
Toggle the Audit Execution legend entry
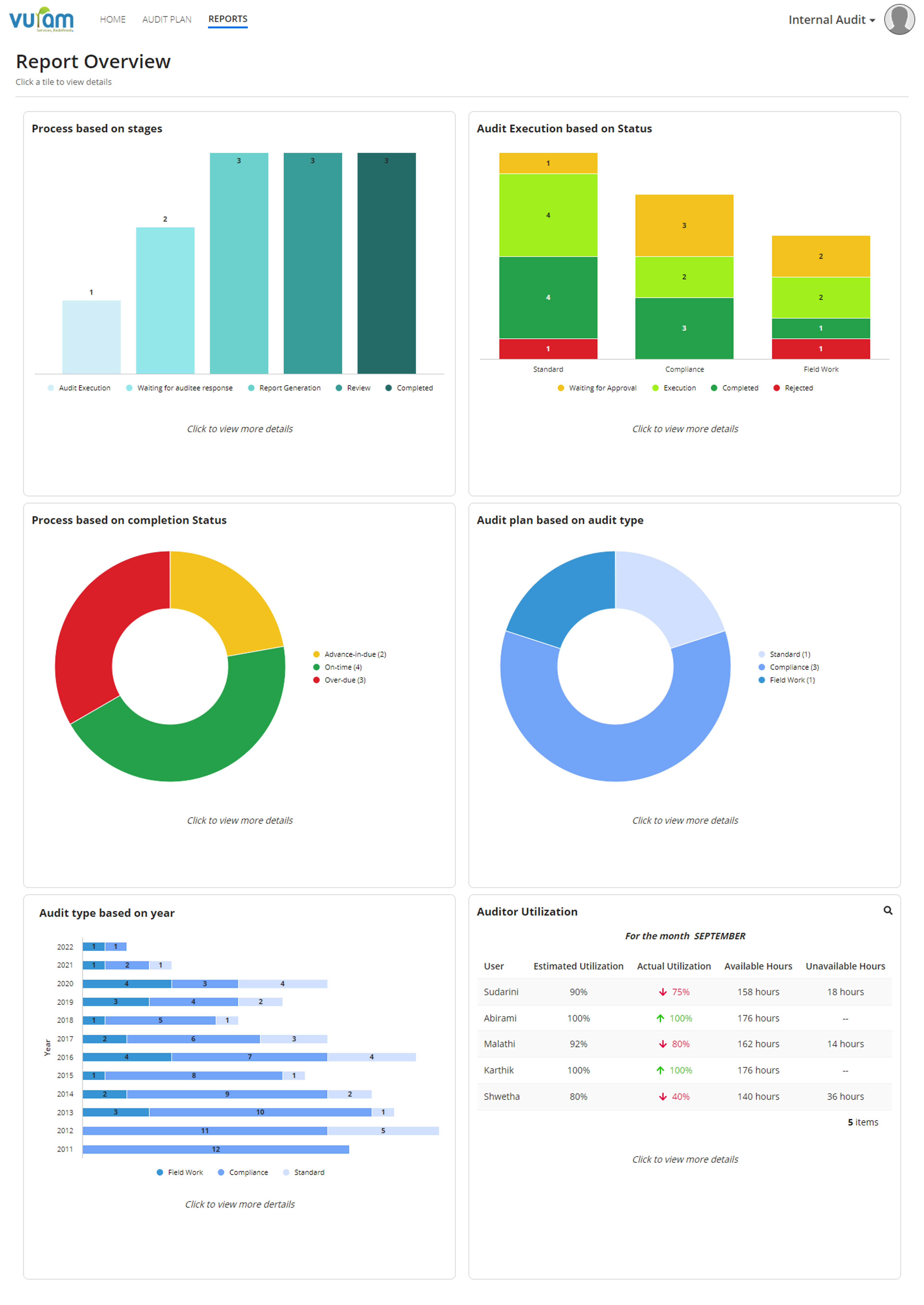[x=79, y=388]
